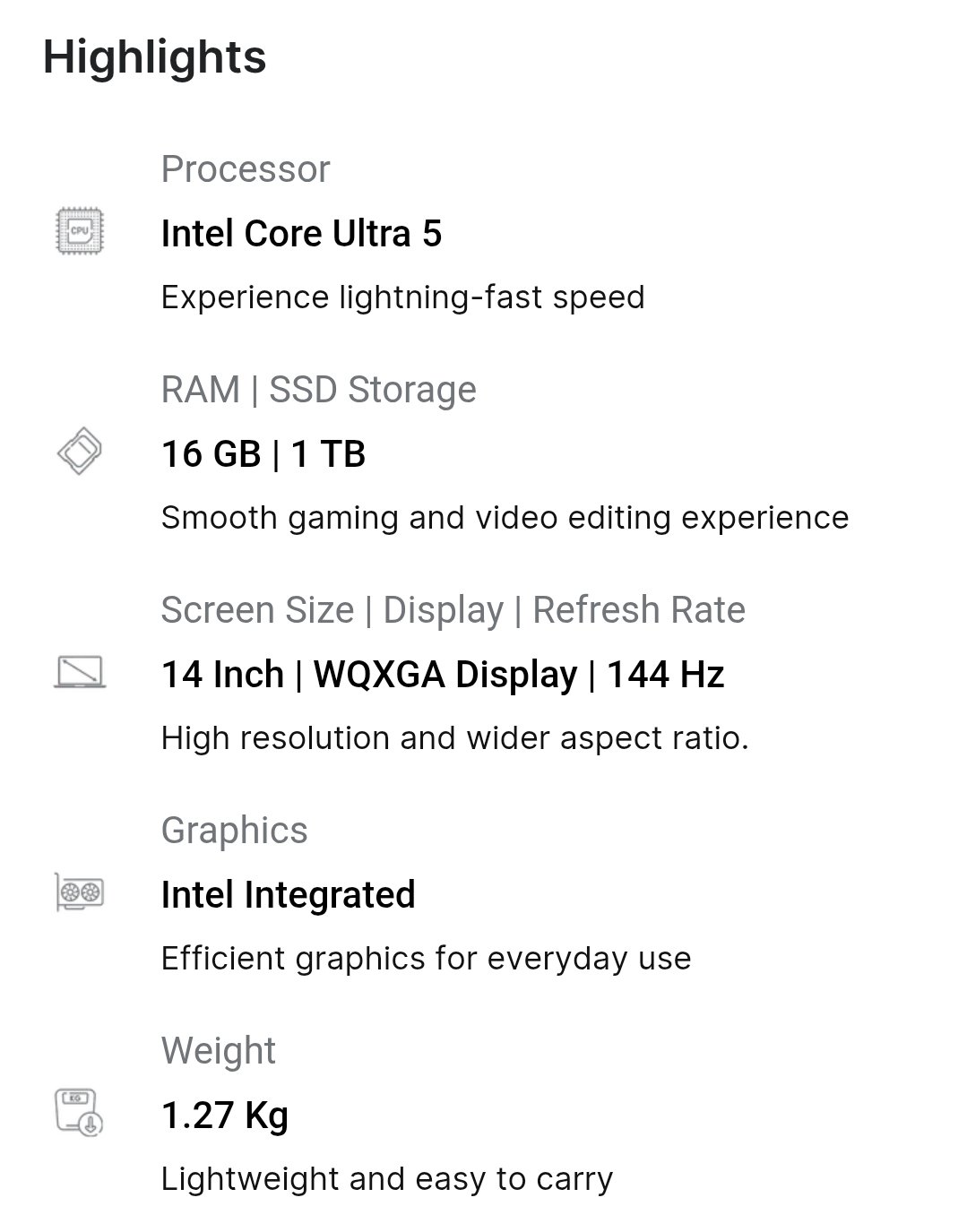Tap Experience lightning-fast speed description
The image size is (967, 1232).
tap(402, 297)
